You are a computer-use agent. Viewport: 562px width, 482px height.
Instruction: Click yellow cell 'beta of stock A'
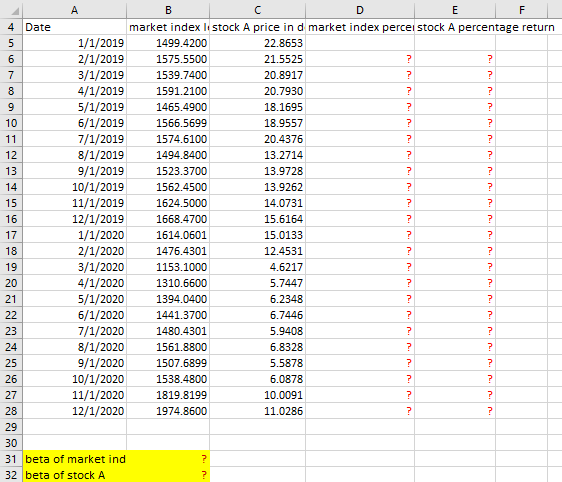tap(74, 474)
